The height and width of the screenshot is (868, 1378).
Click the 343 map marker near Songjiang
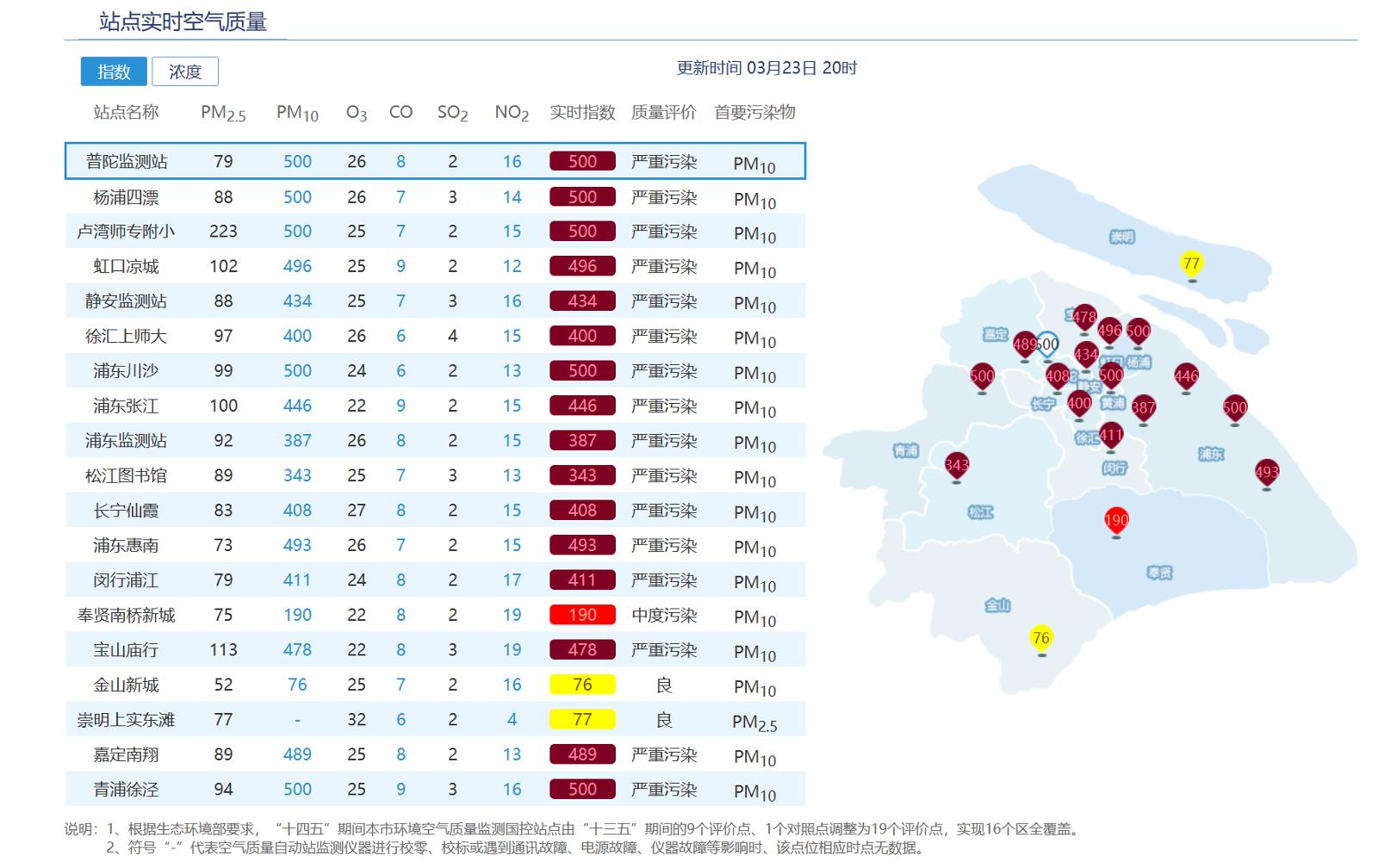(x=957, y=466)
